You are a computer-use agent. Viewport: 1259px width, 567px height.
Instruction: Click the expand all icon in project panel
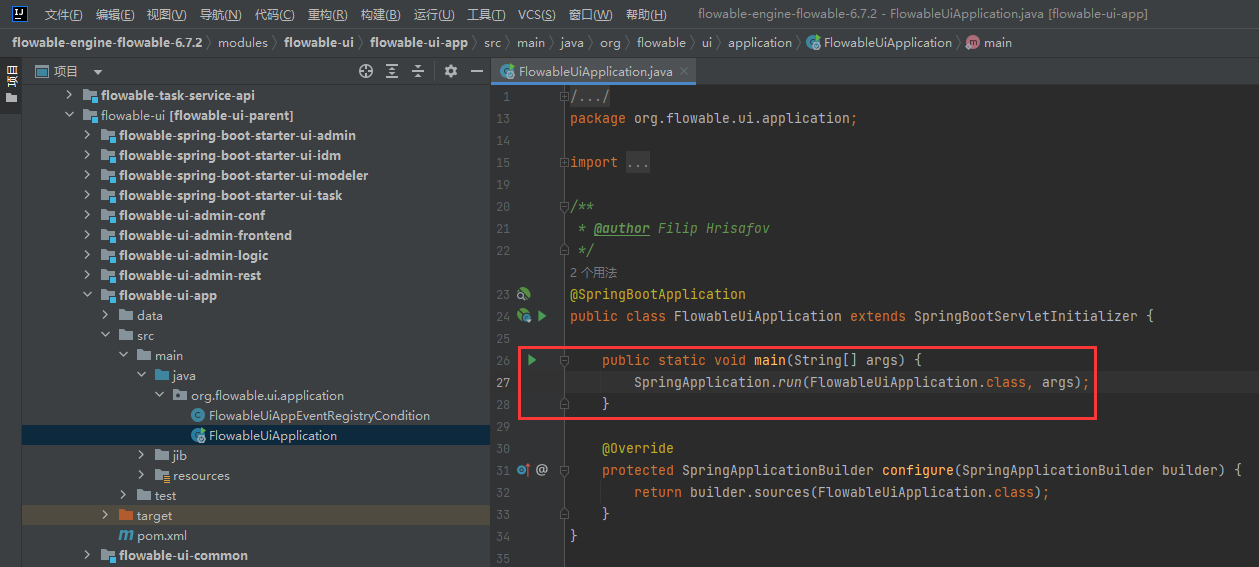click(x=392, y=71)
